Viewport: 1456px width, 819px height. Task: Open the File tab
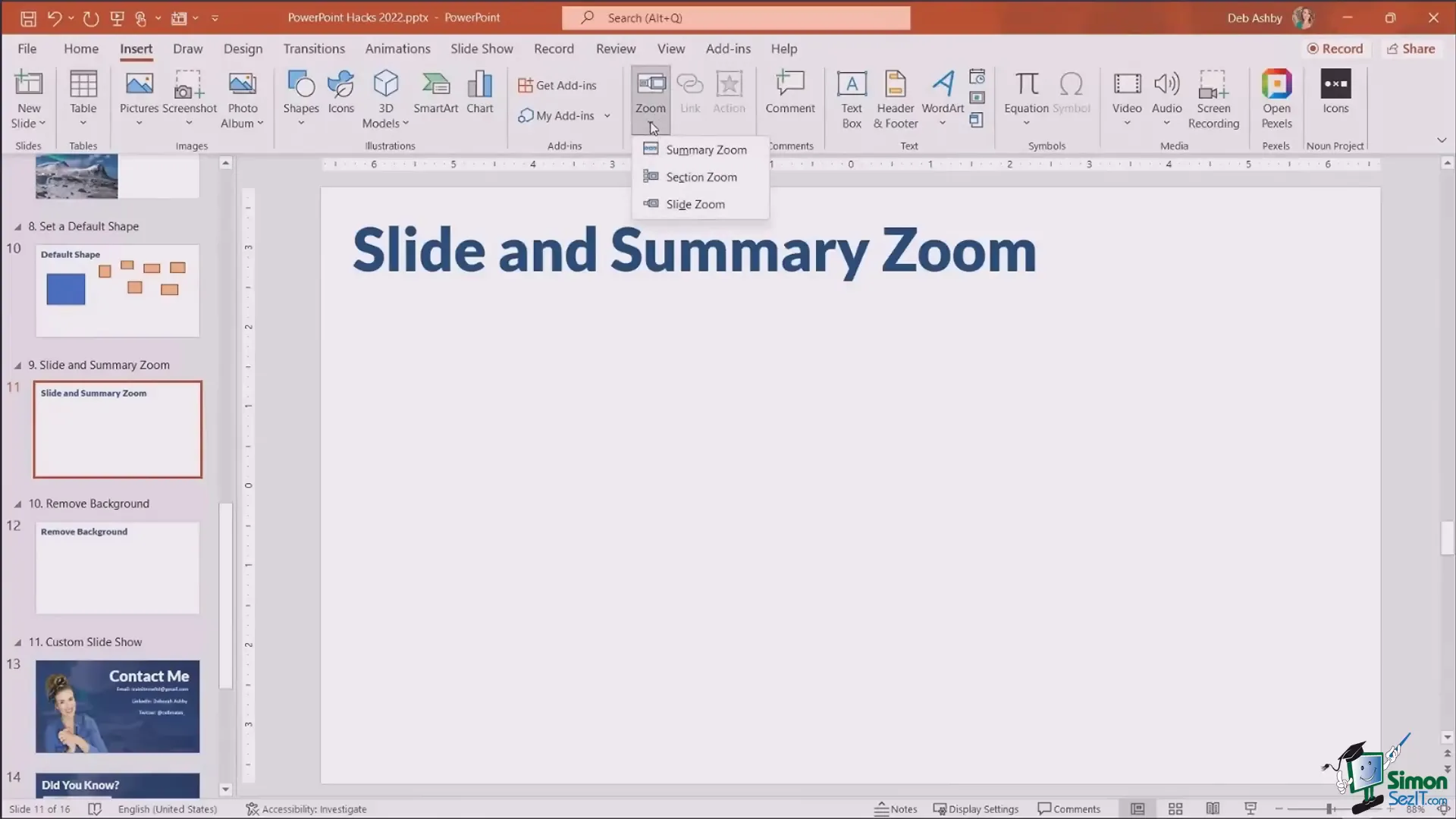27,49
